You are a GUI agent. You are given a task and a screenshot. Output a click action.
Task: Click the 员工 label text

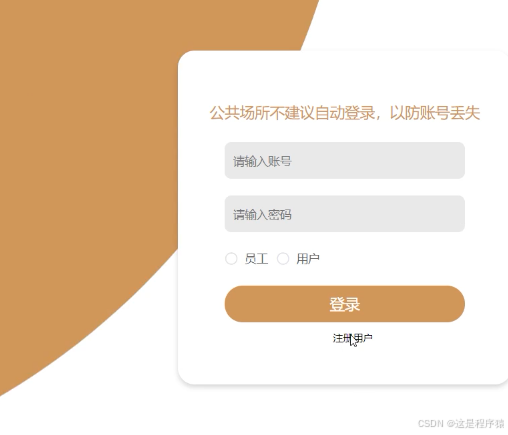tap(256, 259)
